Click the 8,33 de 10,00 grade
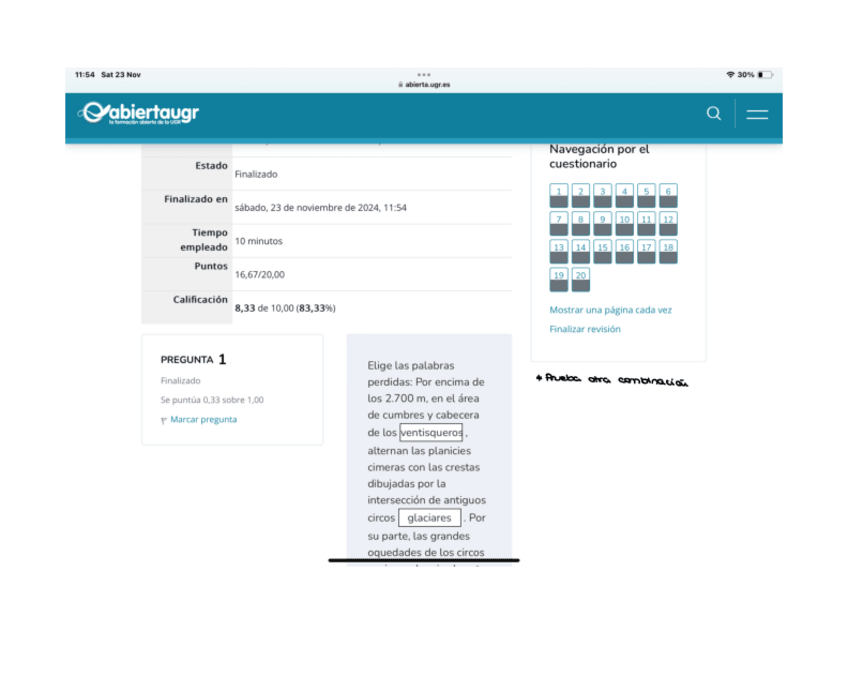Image resolution: width=848 pixels, height=677 pixels. pyautogui.click(x=285, y=308)
